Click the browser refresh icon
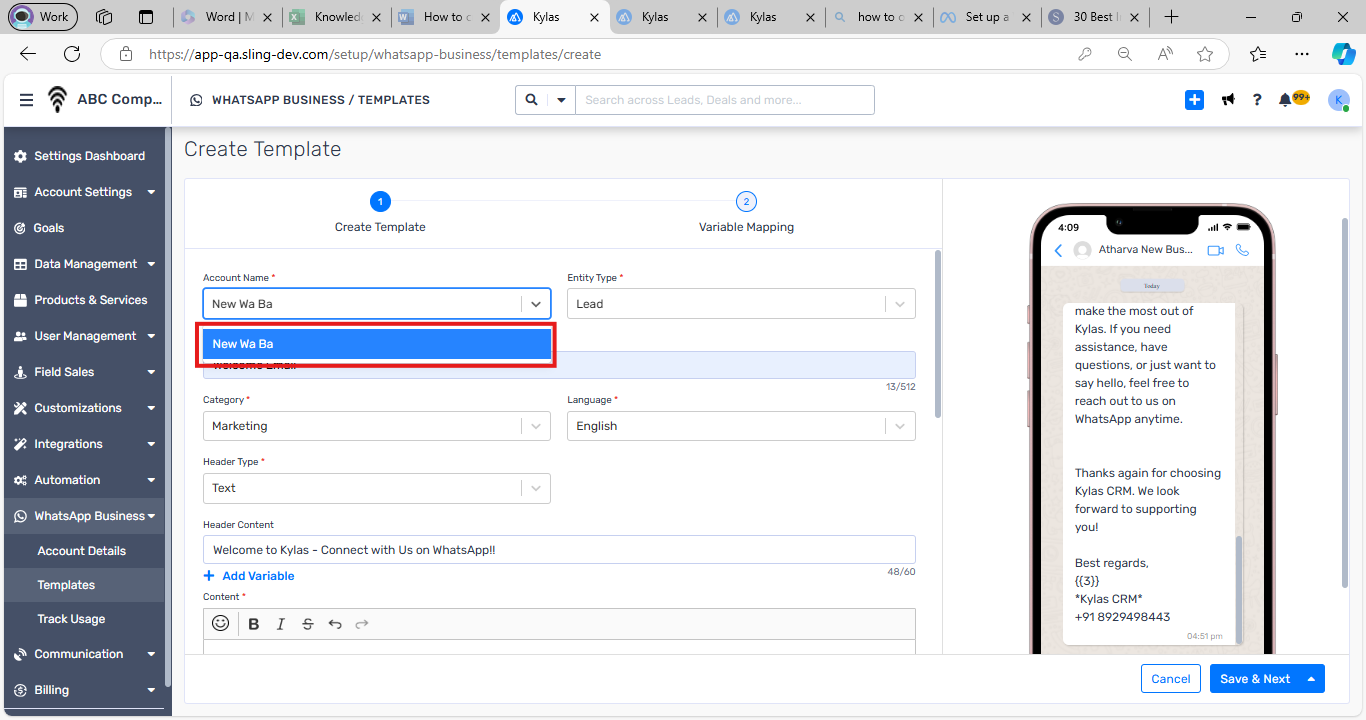 [x=72, y=54]
